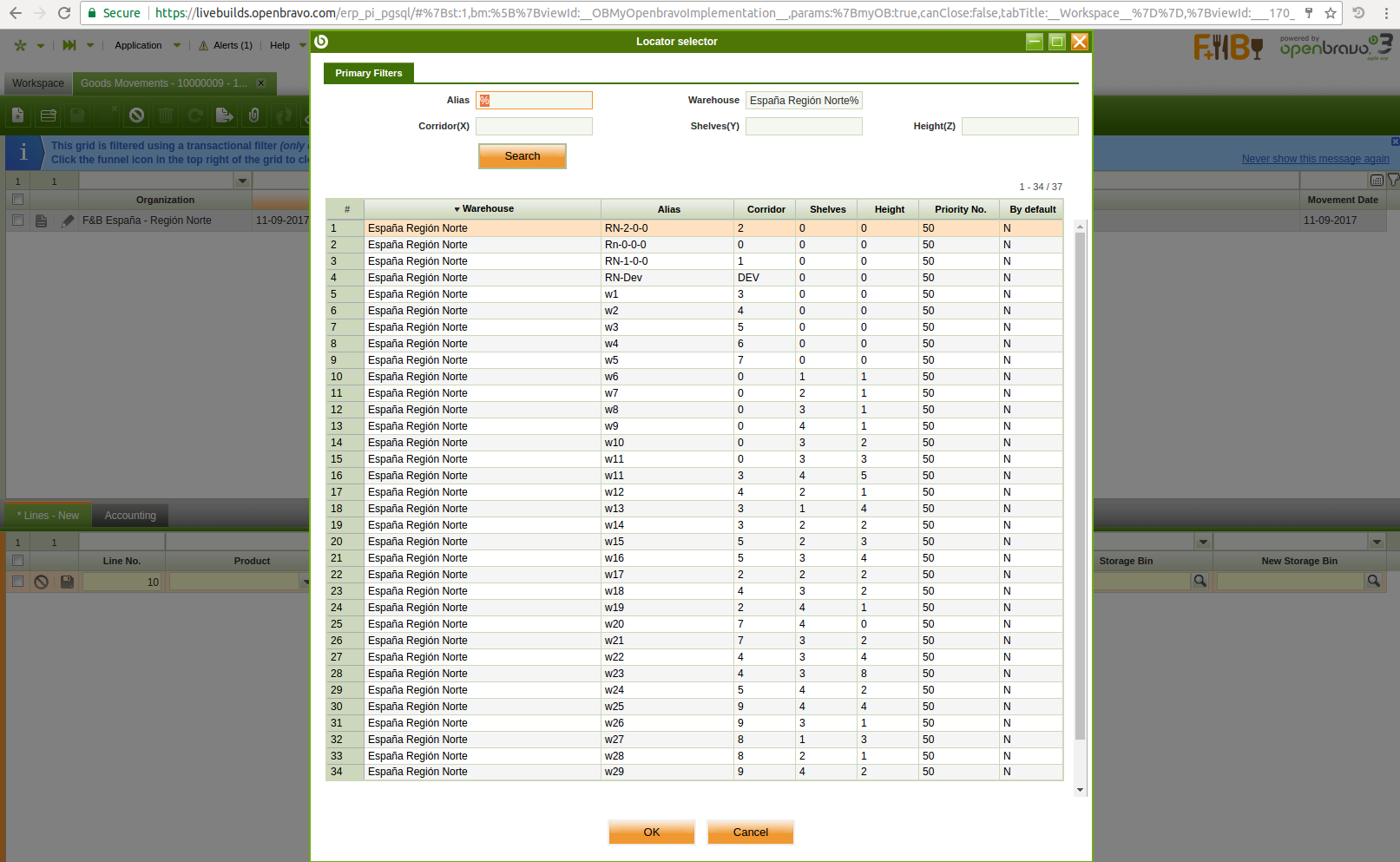Screen dimensions: 1400x862
Task: Click the paperclip attachments icon
Action: coord(253,115)
